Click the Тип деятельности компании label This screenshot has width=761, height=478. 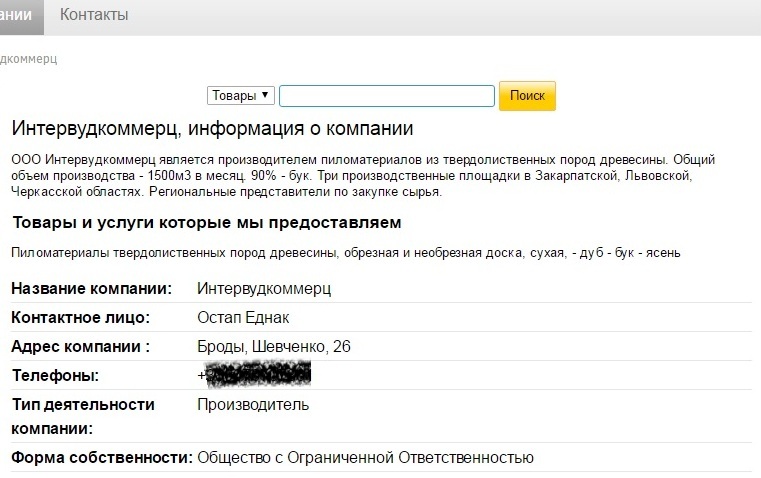point(82,416)
